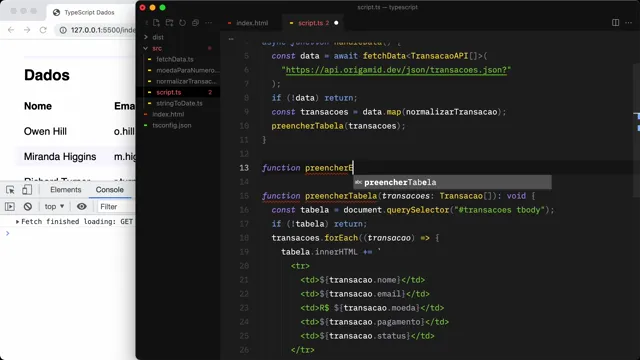Open index.html in explorer tree
Image resolution: width=640 pixels, height=360 pixels.
coord(168,114)
